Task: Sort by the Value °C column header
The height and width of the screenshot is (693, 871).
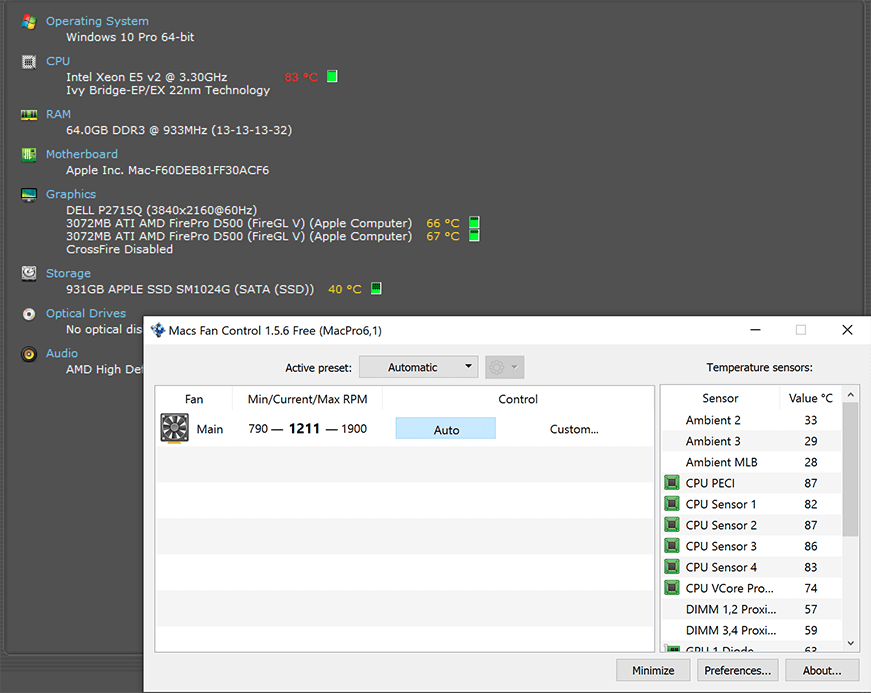Action: pos(810,398)
